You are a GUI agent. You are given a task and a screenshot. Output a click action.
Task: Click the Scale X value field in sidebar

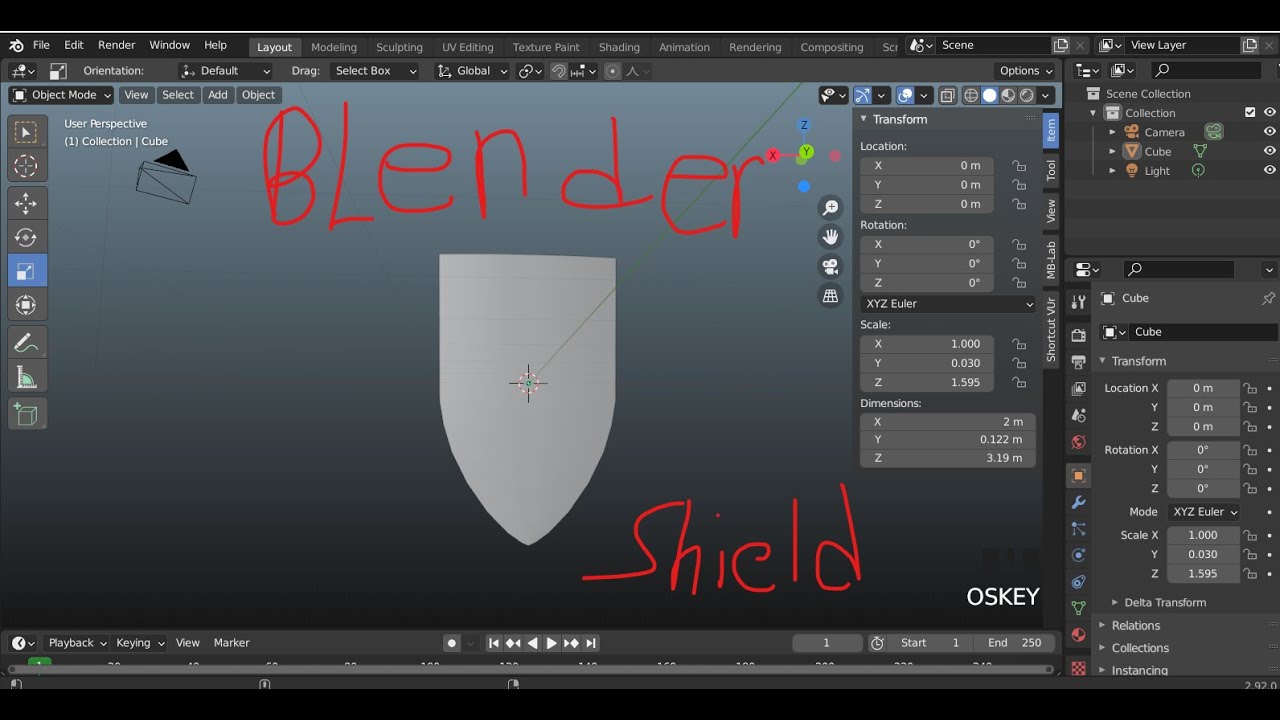927,344
